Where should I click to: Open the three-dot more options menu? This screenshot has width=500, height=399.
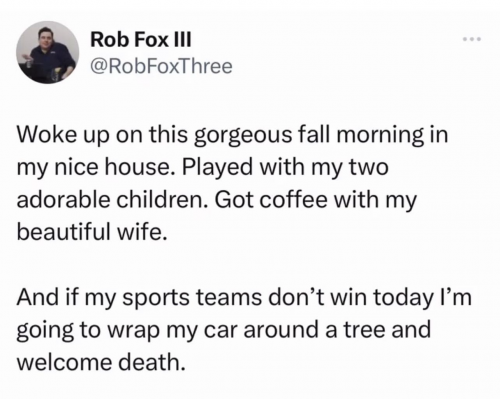472,39
